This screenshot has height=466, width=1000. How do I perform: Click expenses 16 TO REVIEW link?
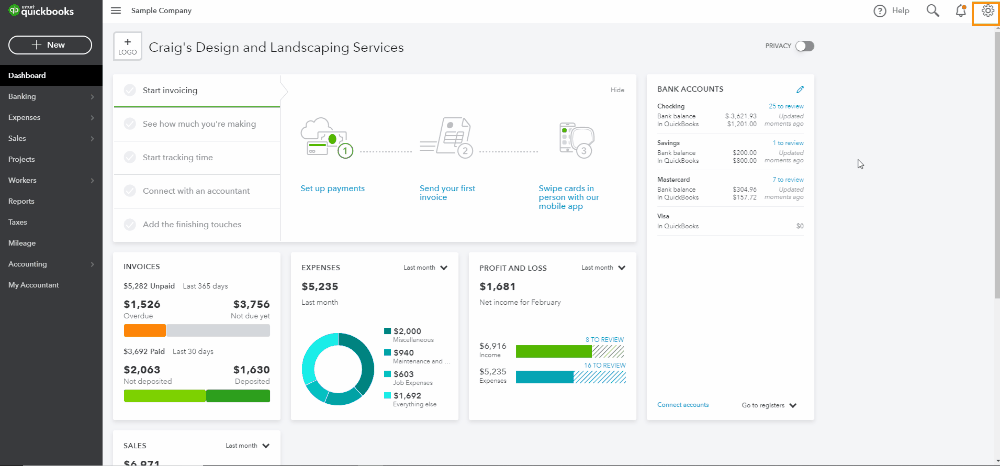605,365
